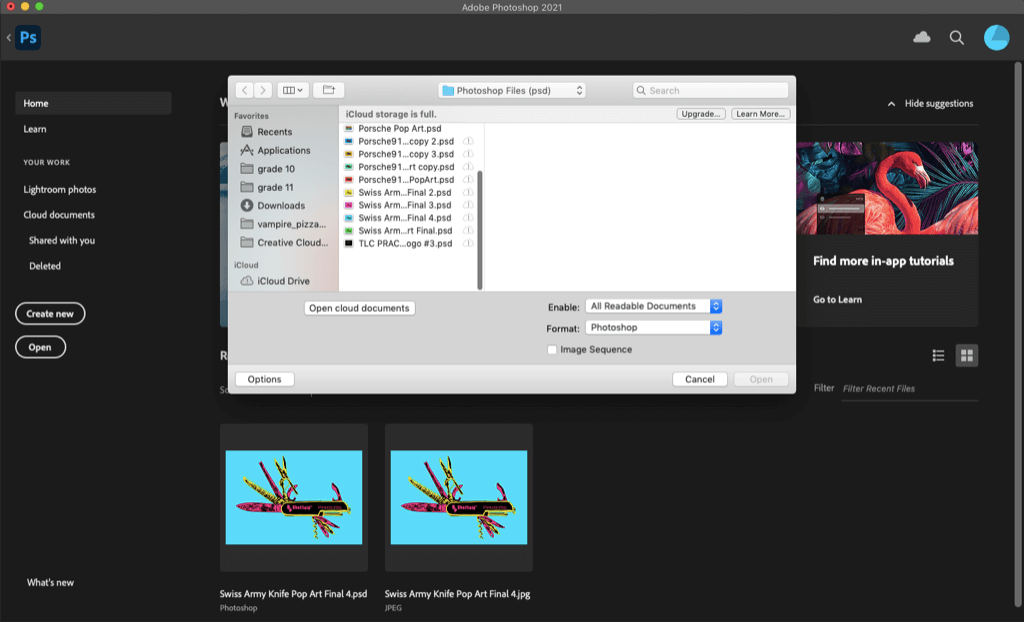Open the Learn section in sidebar
The image size is (1024, 622).
pyautogui.click(x=35, y=129)
